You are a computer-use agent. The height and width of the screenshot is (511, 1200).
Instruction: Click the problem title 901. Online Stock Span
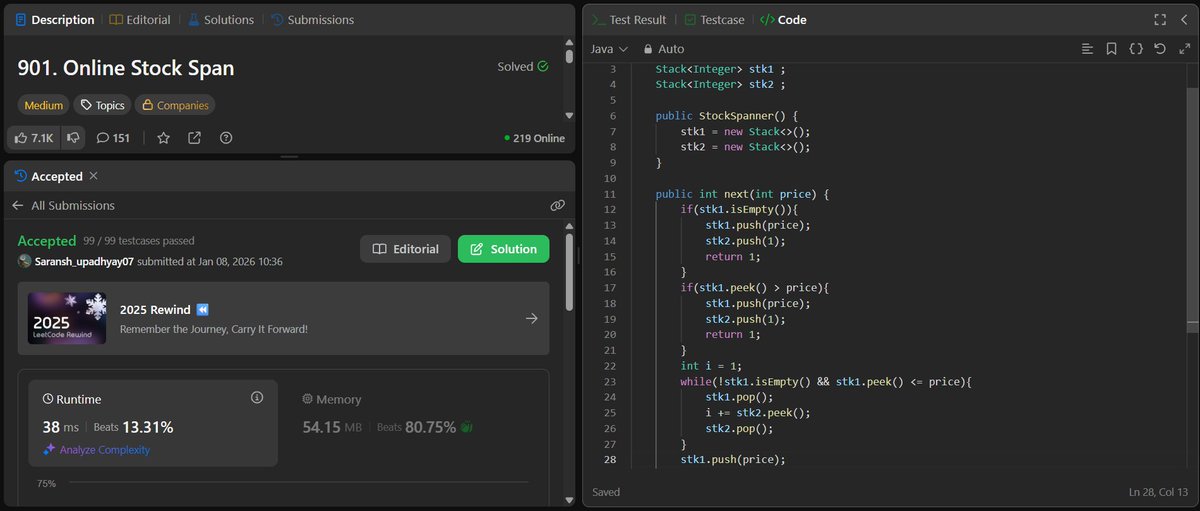tap(126, 69)
